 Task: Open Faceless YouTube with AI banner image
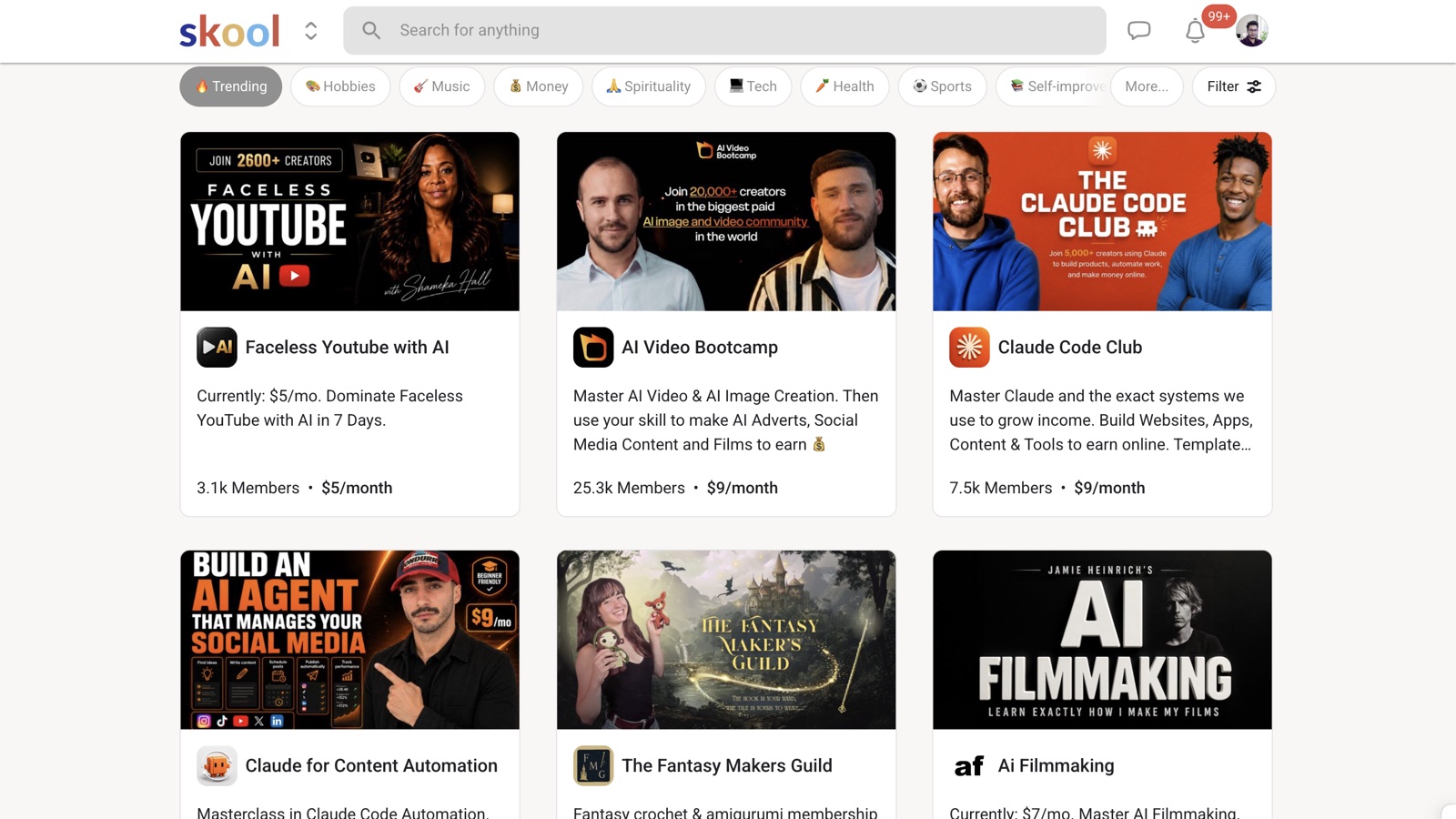349,221
